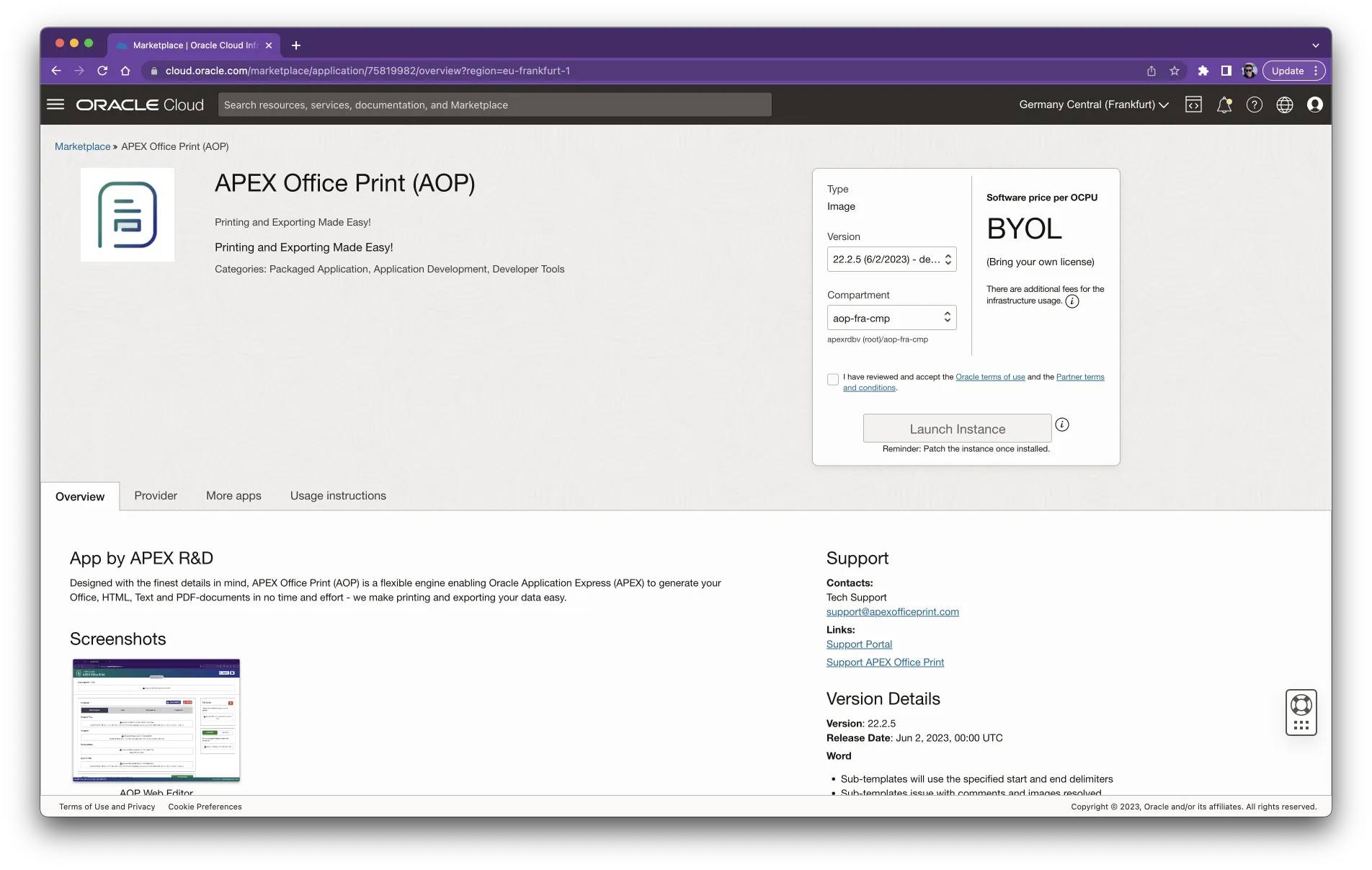This screenshot has height=870, width=1372.
Task: Click the Chrome Update button
Action: 1293,71
